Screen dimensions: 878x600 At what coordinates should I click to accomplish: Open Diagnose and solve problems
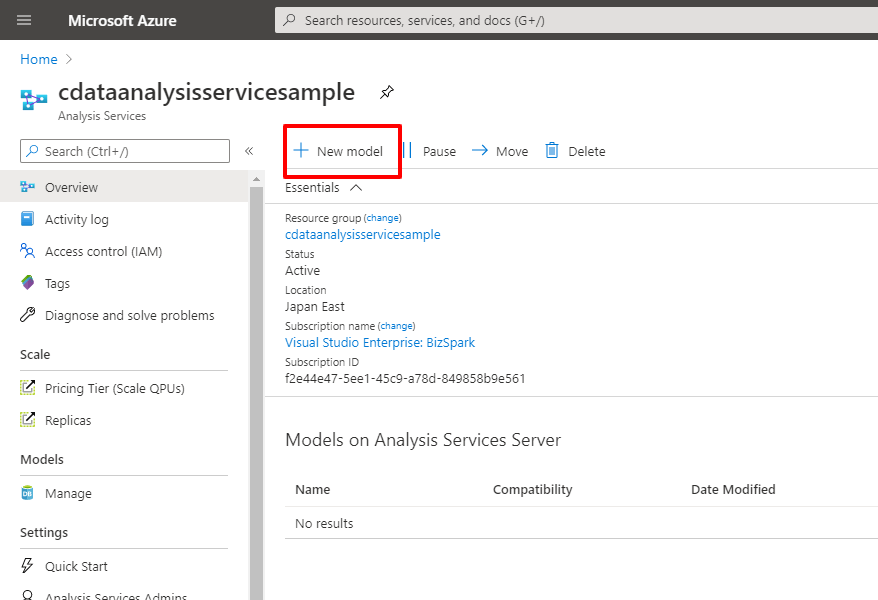(x=129, y=315)
